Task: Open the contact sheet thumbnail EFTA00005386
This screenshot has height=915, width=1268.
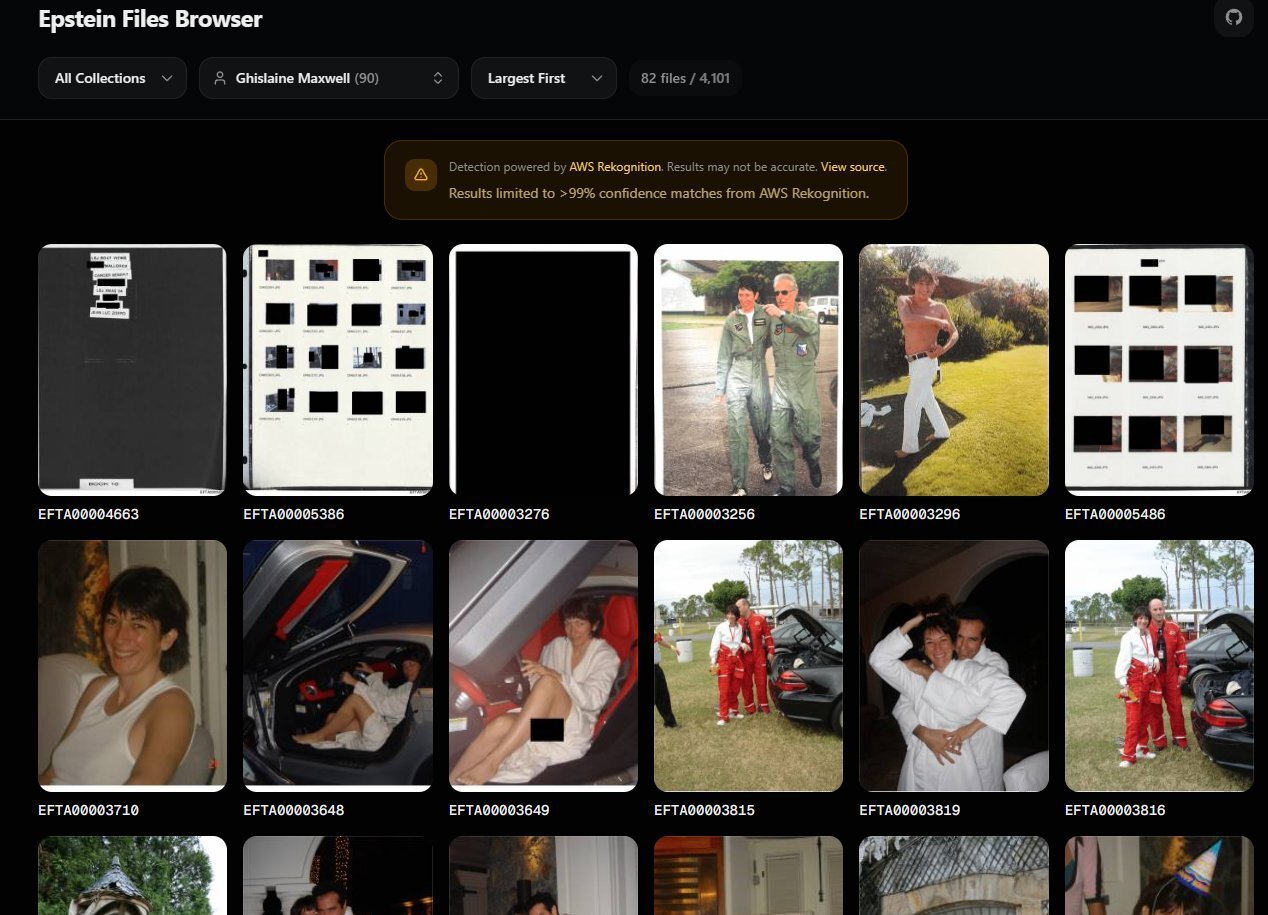Action: pyautogui.click(x=338, y=370)
